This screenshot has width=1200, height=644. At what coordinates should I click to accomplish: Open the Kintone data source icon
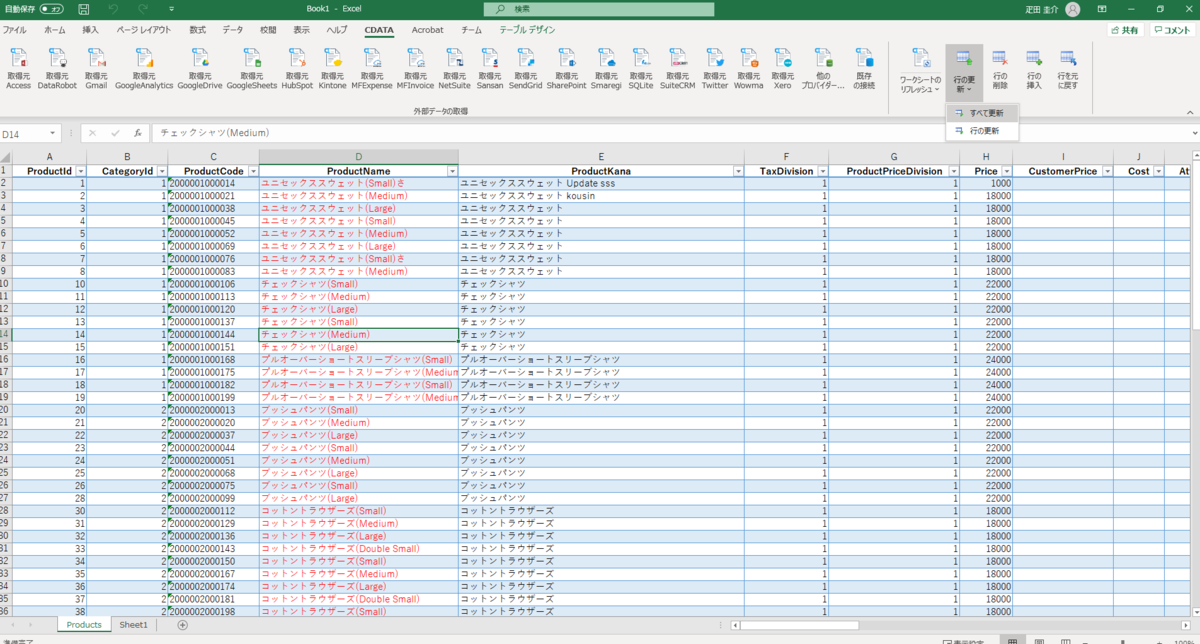click(332, 67)
